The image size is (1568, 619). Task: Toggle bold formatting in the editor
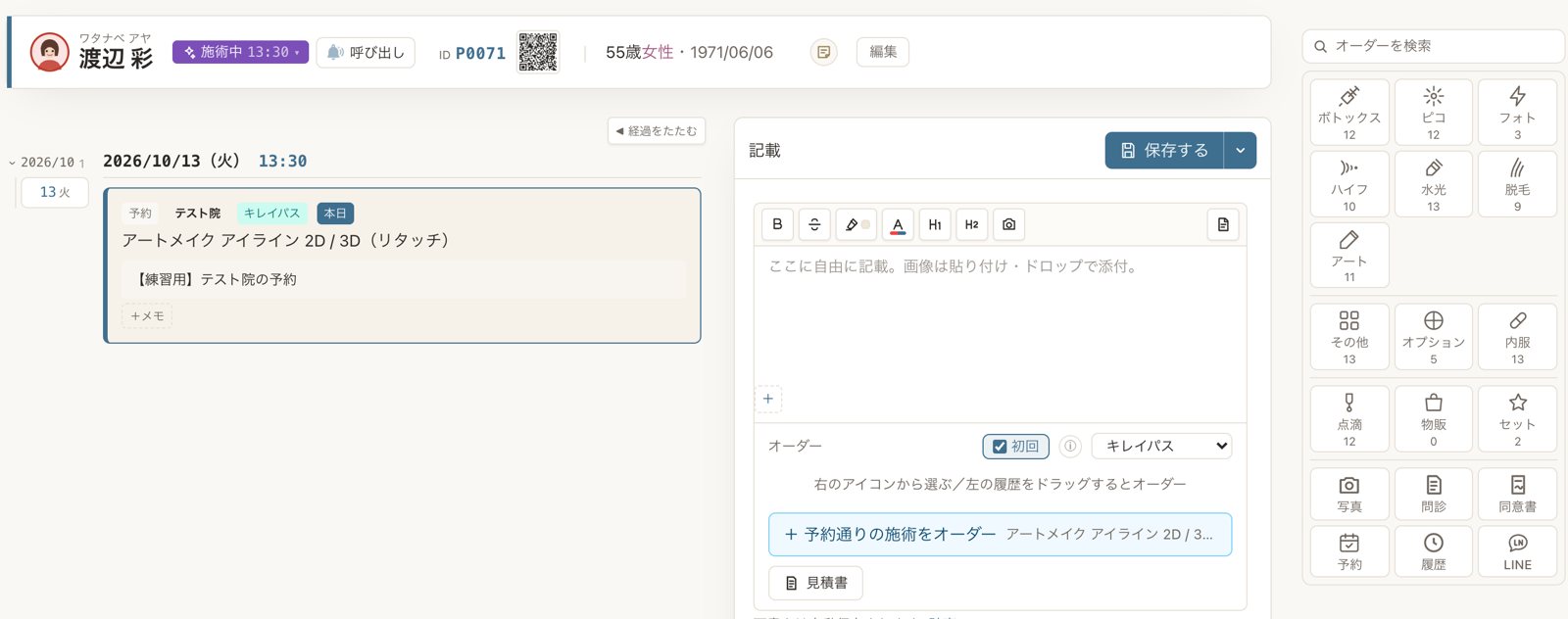(x=778, y=224)
